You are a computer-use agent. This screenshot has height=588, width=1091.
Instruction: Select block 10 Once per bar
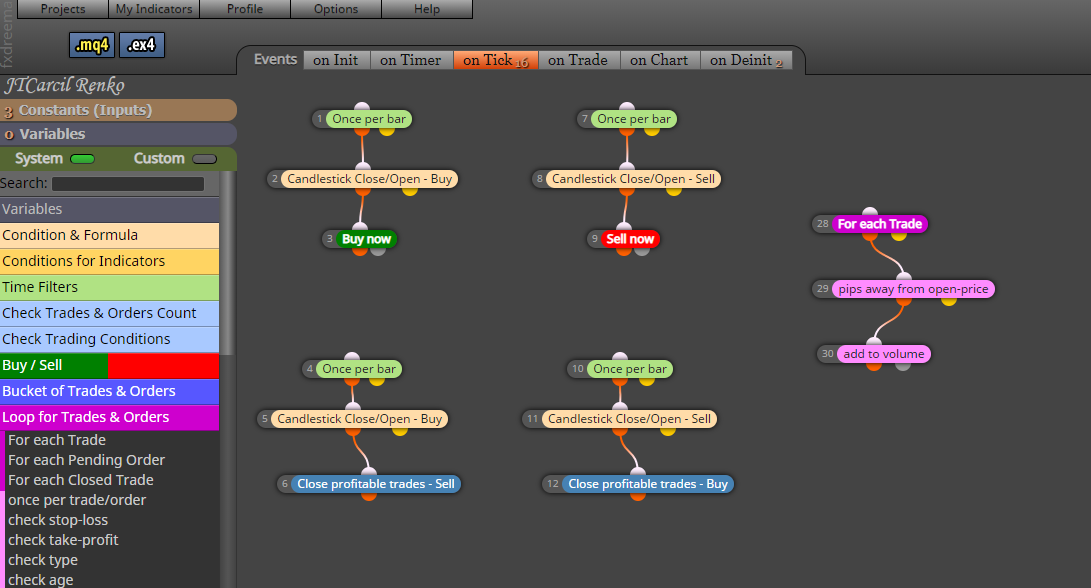(630, 369)
